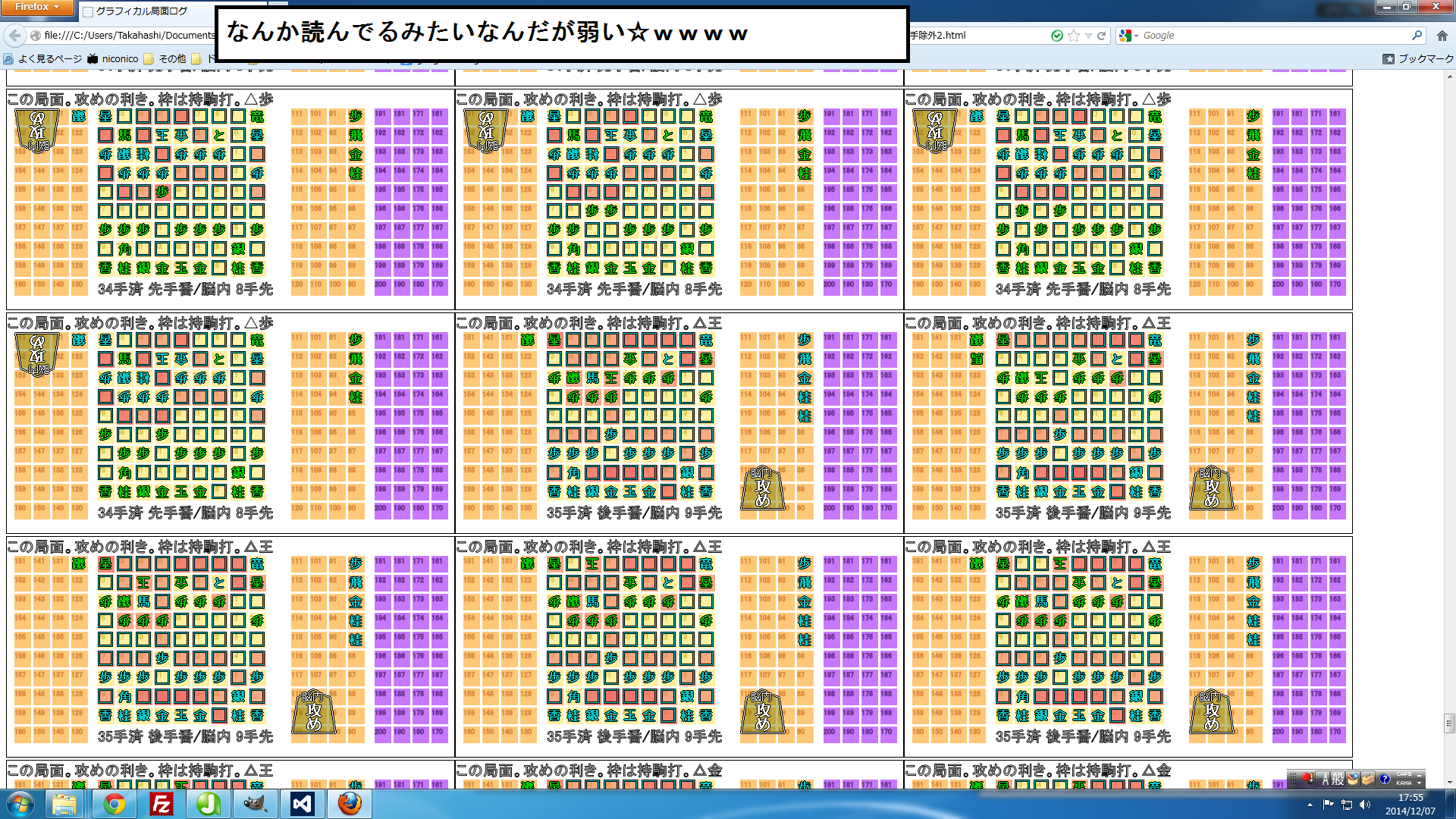Open the URL history dropdown arrow

point(1088,36)
